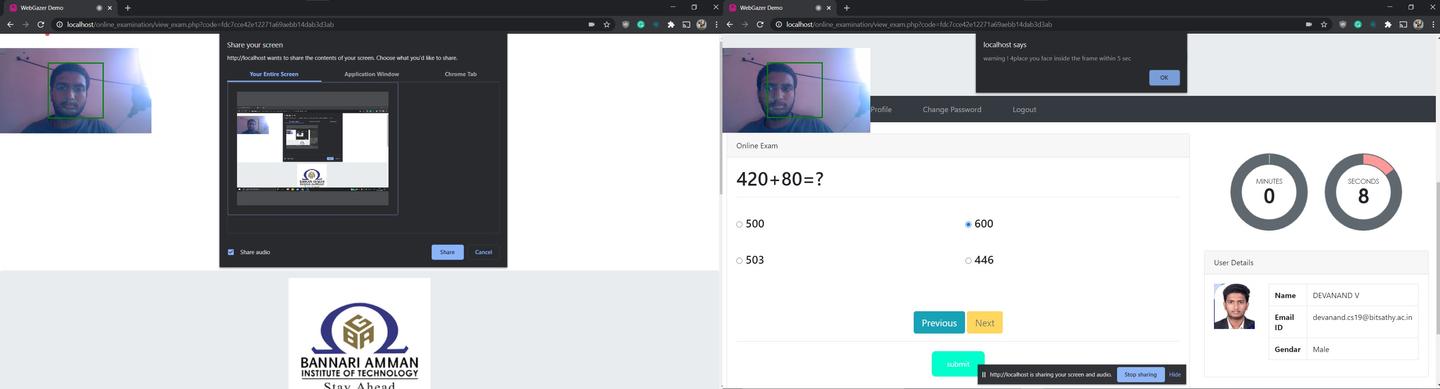
Task: Toggle the Share audio checkbox
Action: coord(231,252)
